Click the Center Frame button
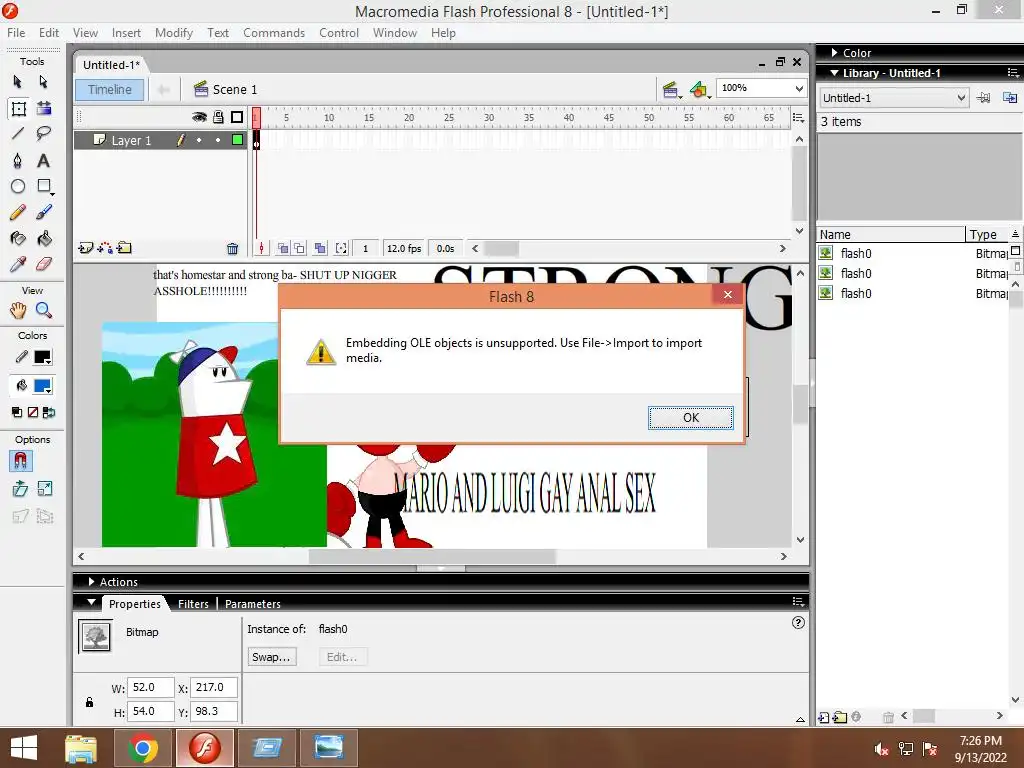This screenshot has width=1024, height=768. coord(261,248)
